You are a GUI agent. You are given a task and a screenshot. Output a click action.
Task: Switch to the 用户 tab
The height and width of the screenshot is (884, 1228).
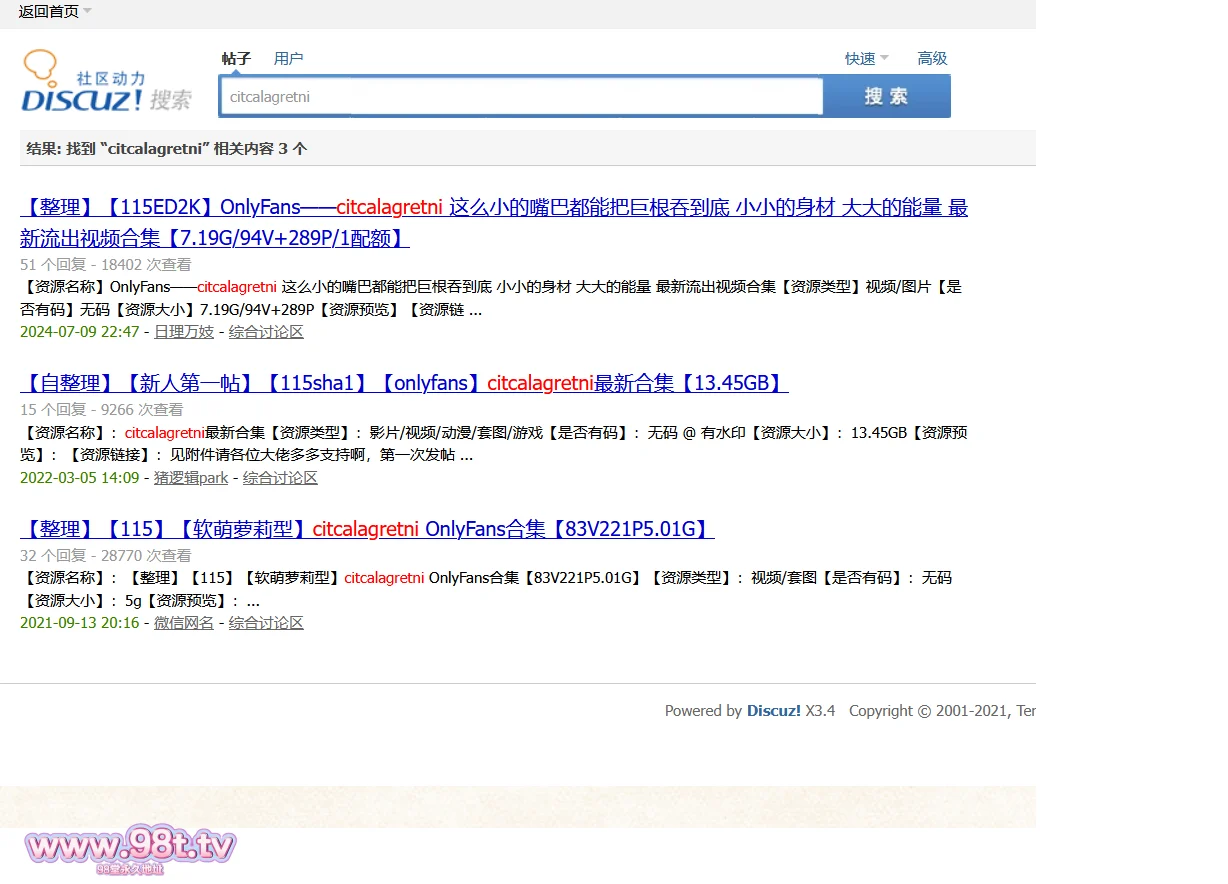(x=288, y=59)
